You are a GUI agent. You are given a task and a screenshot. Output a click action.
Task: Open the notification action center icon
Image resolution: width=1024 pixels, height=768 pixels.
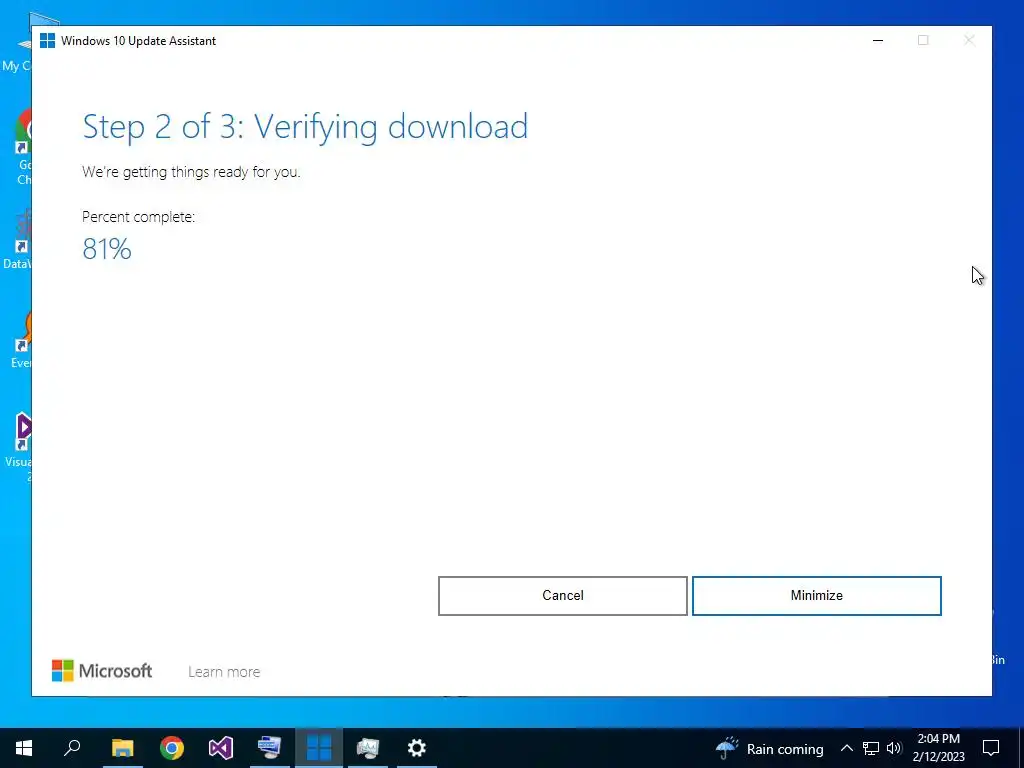pyautogui.click(x=991, y=748)
